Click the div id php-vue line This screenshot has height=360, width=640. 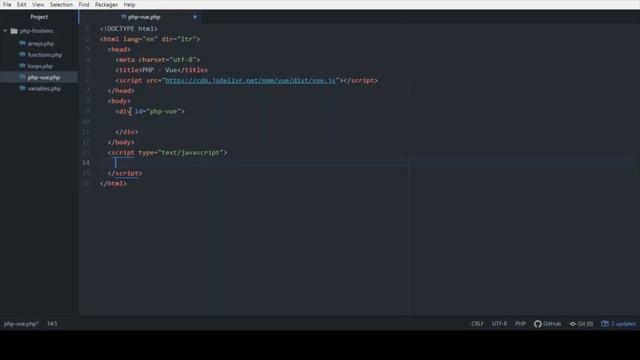tap(150, 111)
